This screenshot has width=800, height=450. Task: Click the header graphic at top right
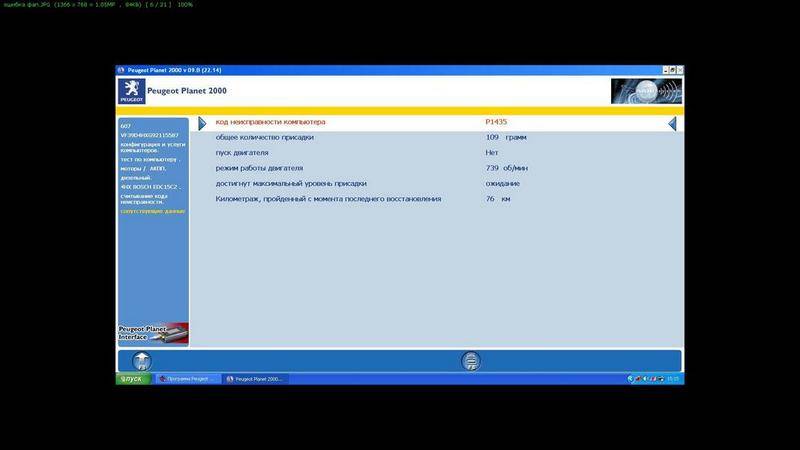646,91
